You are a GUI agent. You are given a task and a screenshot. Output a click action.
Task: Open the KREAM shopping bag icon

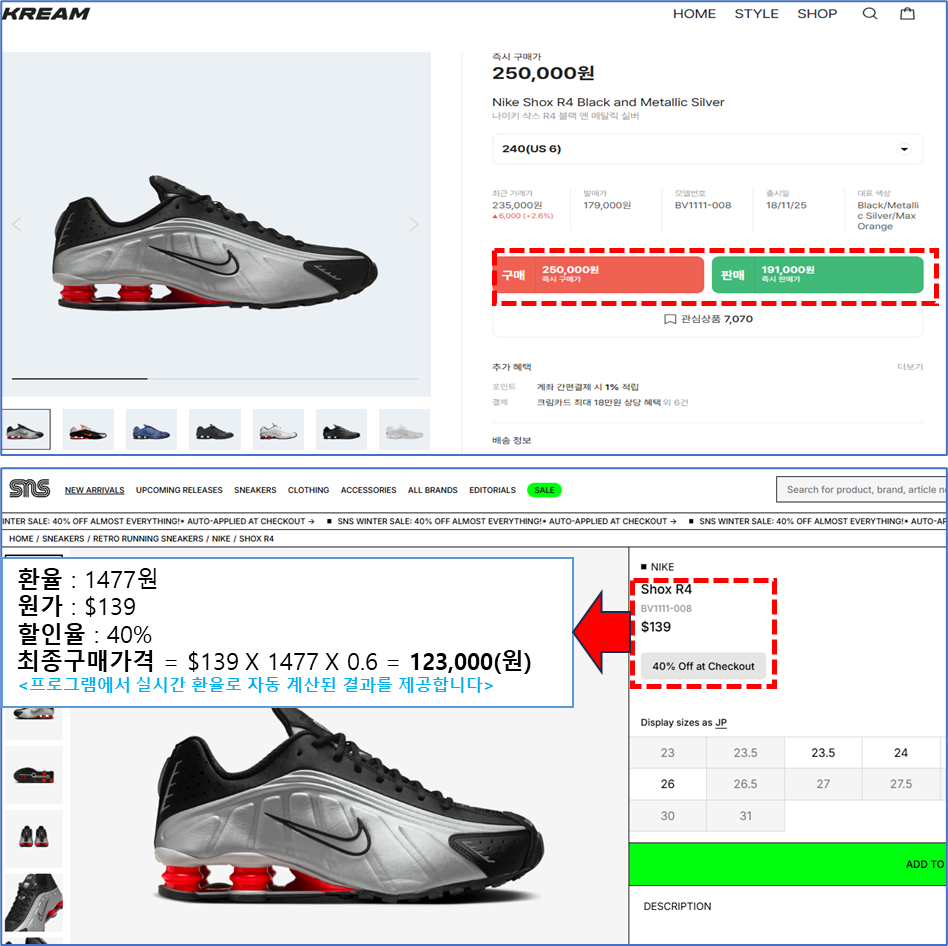click(x=907, y=13)
